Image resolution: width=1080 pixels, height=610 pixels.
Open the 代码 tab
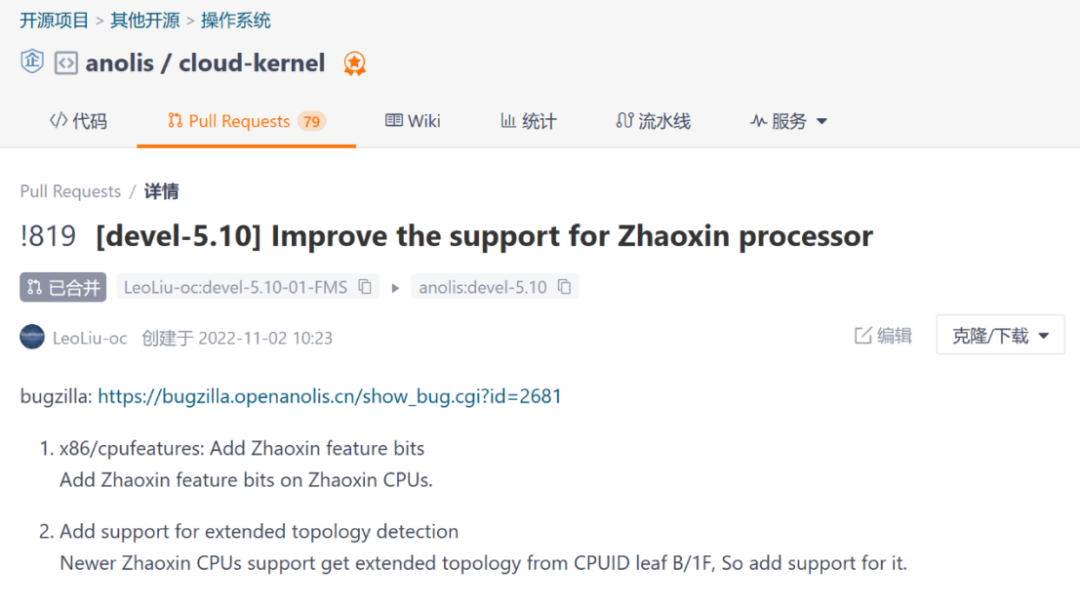pos(79,121)
